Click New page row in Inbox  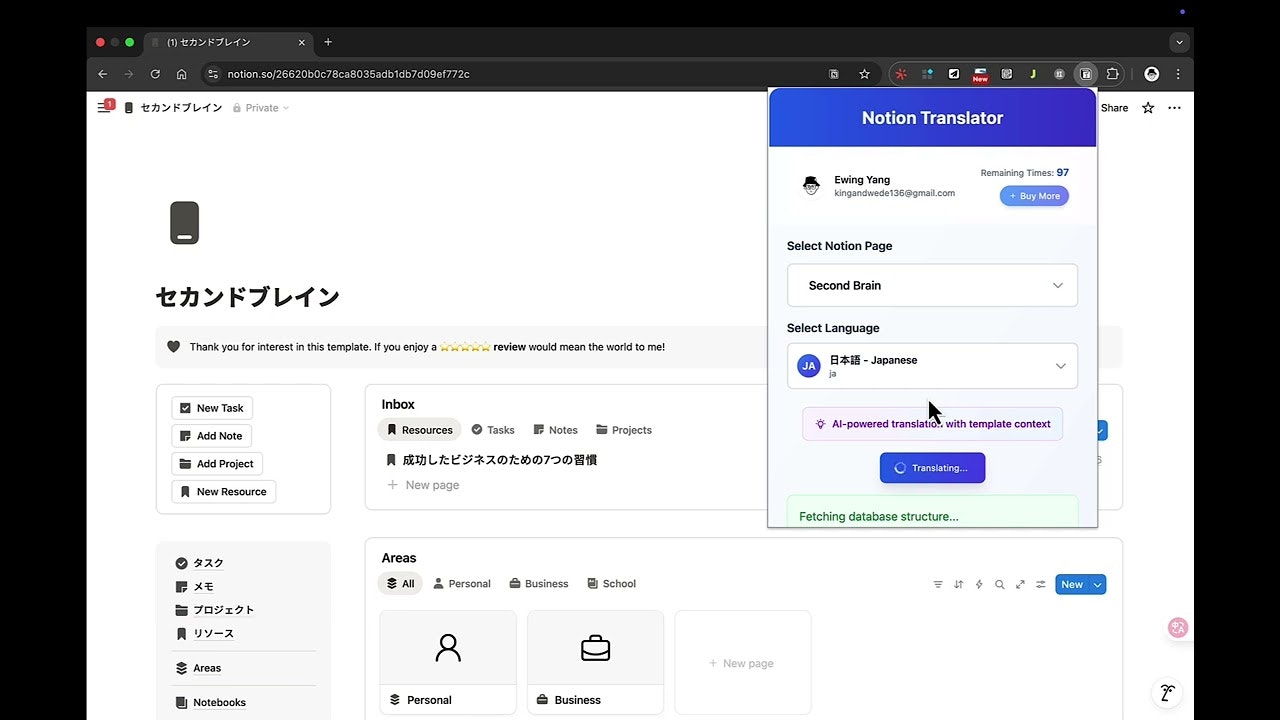(423, 485)
